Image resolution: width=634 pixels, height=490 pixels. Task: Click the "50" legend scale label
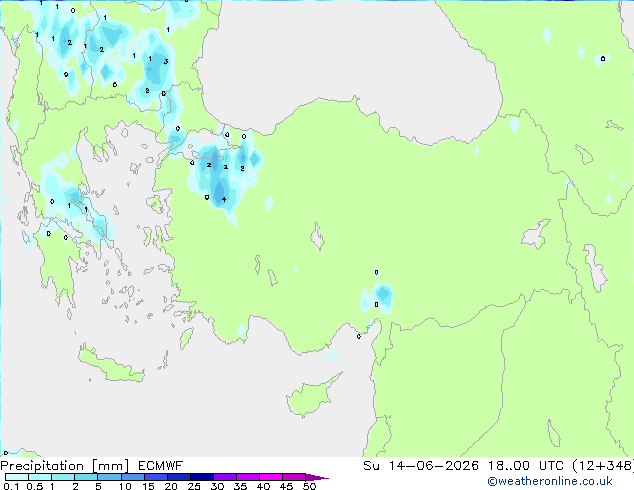pyautogui.click(x=310, y=486)
